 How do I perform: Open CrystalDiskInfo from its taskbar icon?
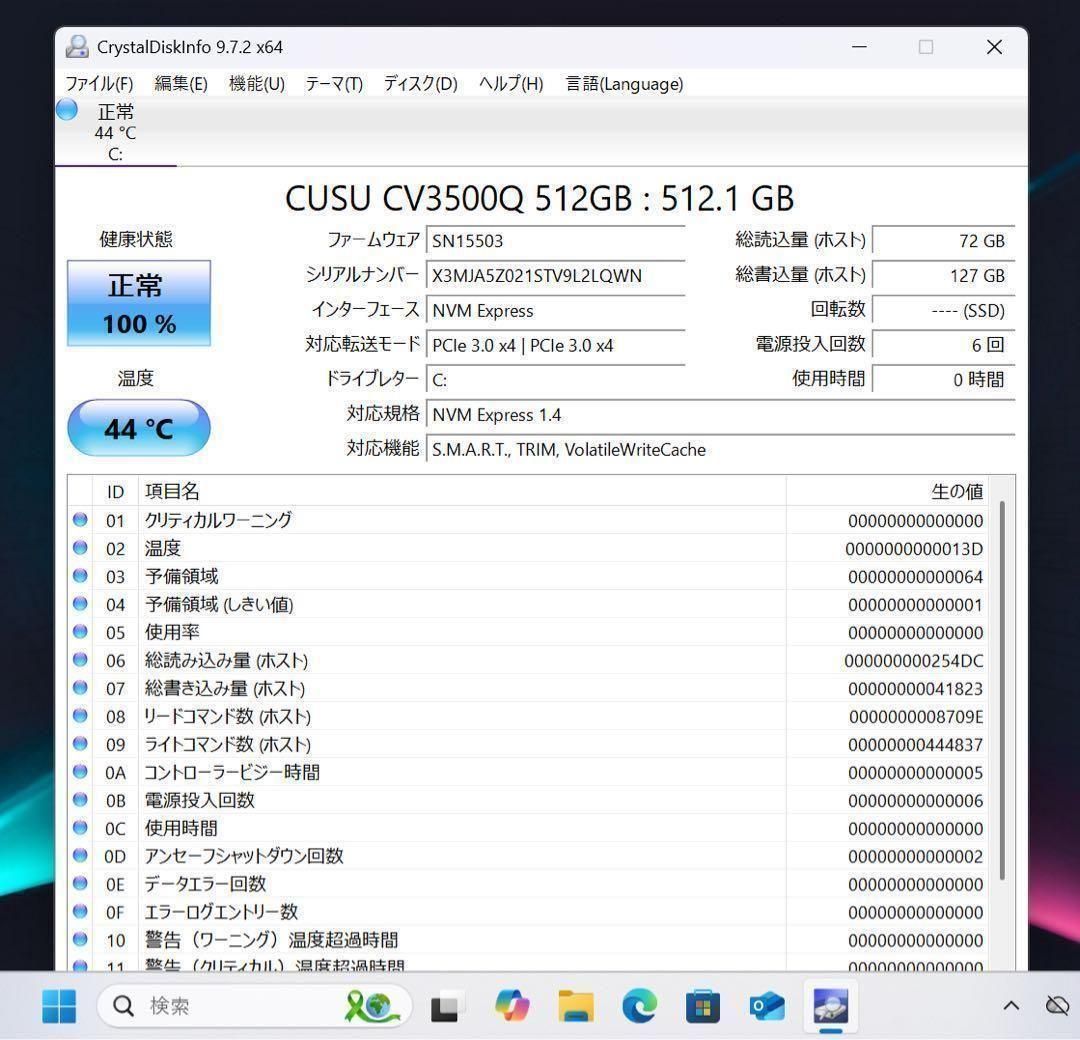click(x=830, y=1006)
